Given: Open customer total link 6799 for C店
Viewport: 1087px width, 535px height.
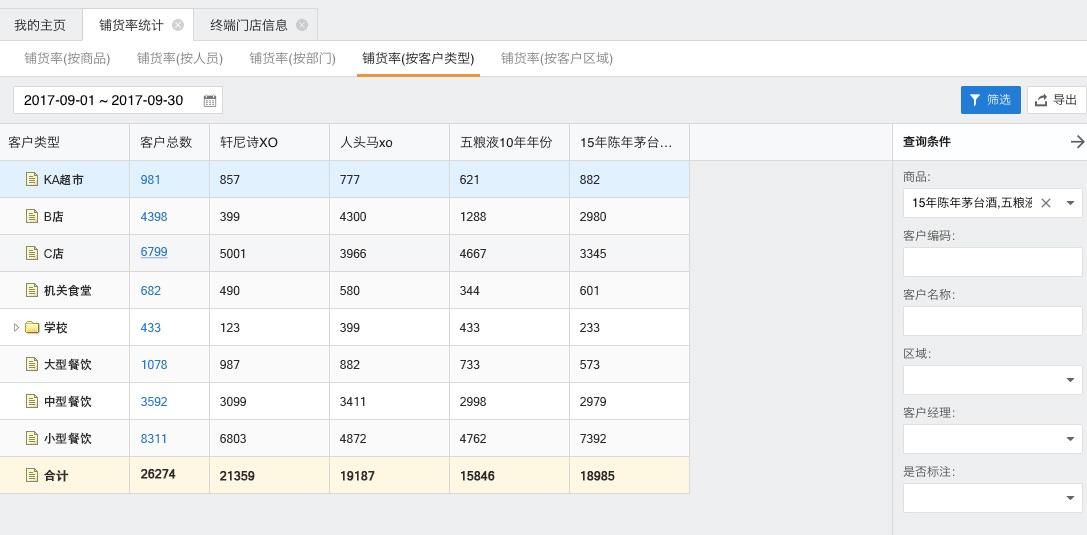Looking at the screenshot, I should (x=154, y=253).
